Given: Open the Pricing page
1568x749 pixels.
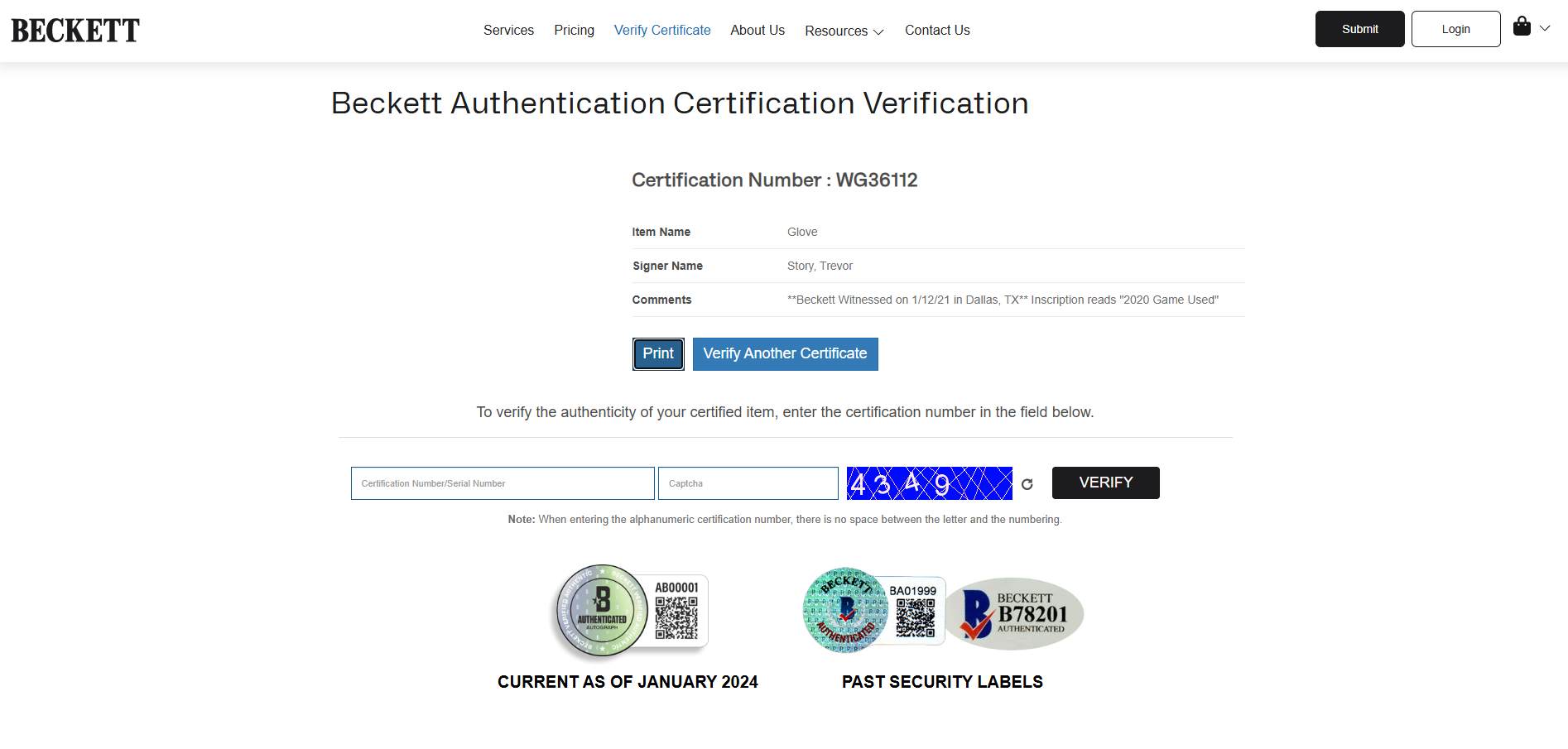Looking at the screenshot, I should [574, 30].
